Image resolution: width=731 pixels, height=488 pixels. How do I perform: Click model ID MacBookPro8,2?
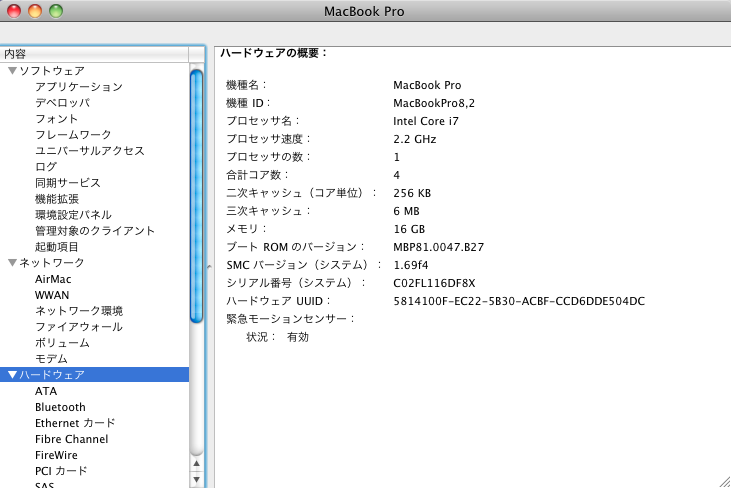434,103
